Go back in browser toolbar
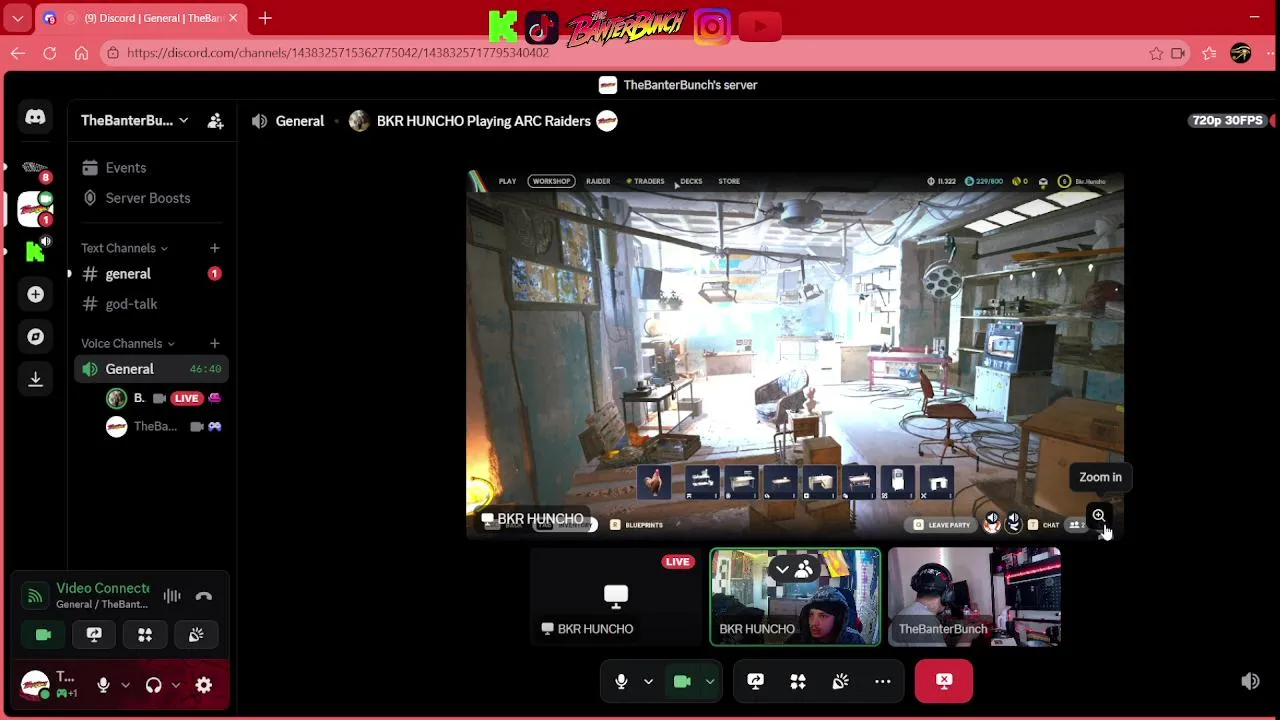Viewport: 1280px width, 720px height. [17, 53]
